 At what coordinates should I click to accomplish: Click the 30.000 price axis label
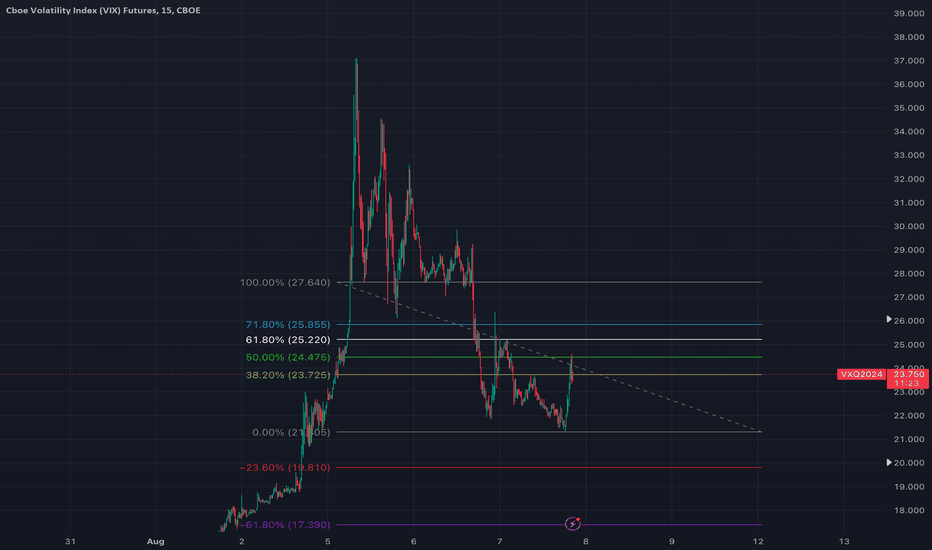click(909, 226)
